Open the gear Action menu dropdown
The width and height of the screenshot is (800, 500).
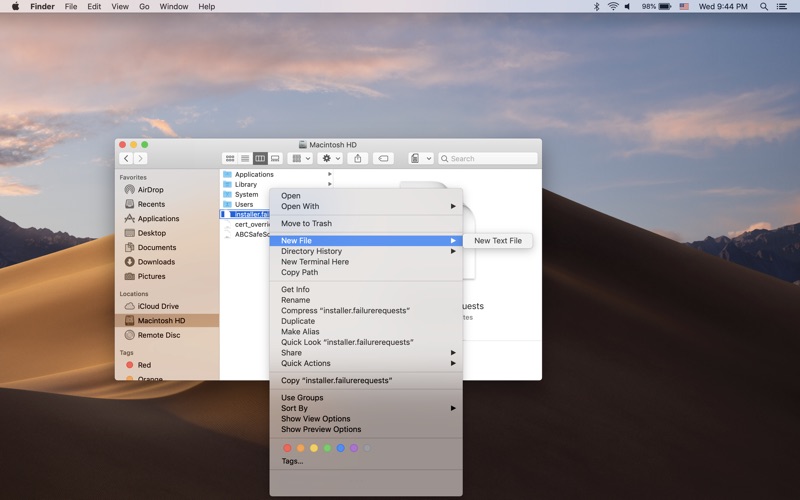tap(330, 159)
